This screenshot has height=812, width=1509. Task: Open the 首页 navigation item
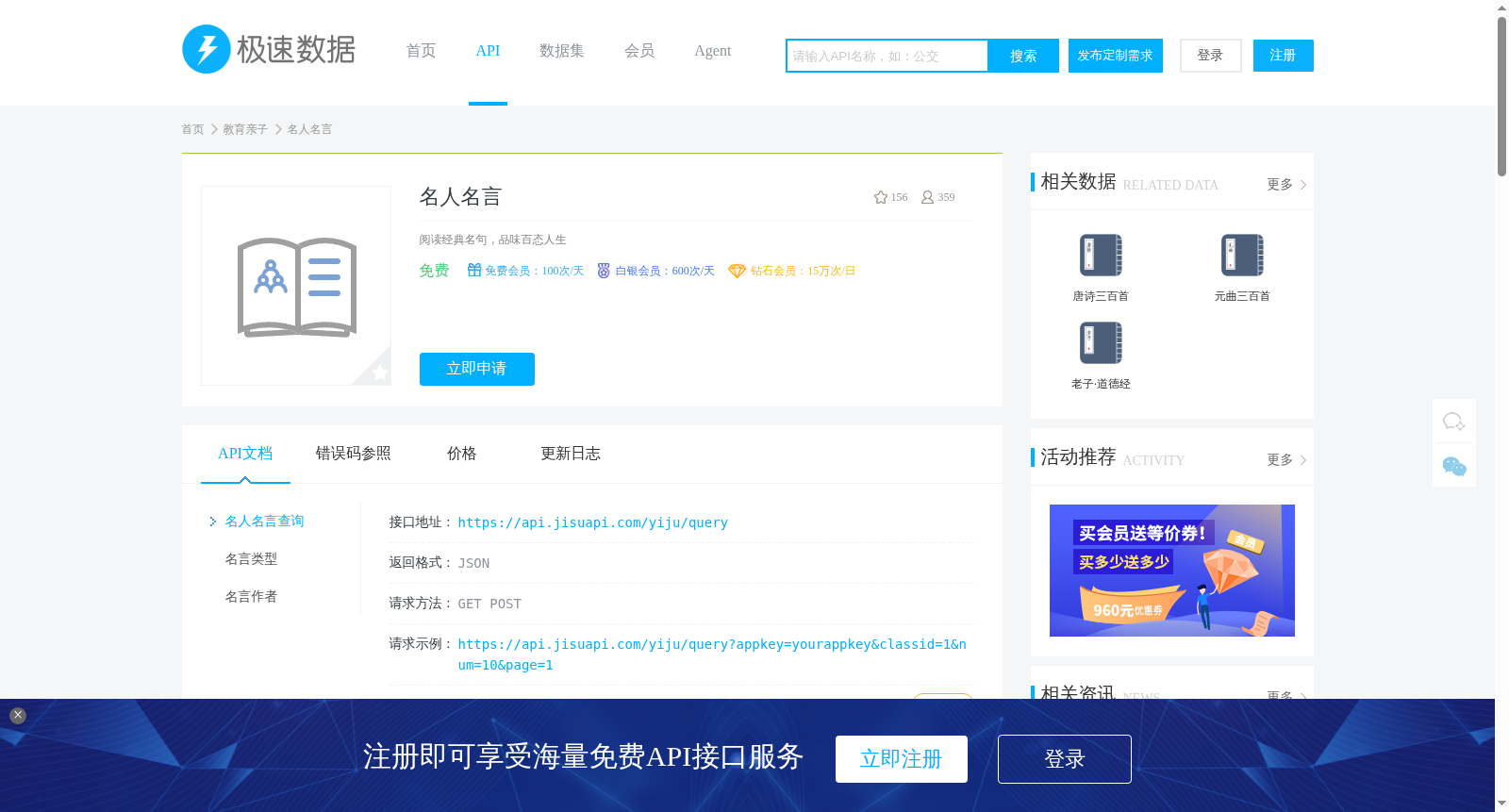tap(421, 51)
